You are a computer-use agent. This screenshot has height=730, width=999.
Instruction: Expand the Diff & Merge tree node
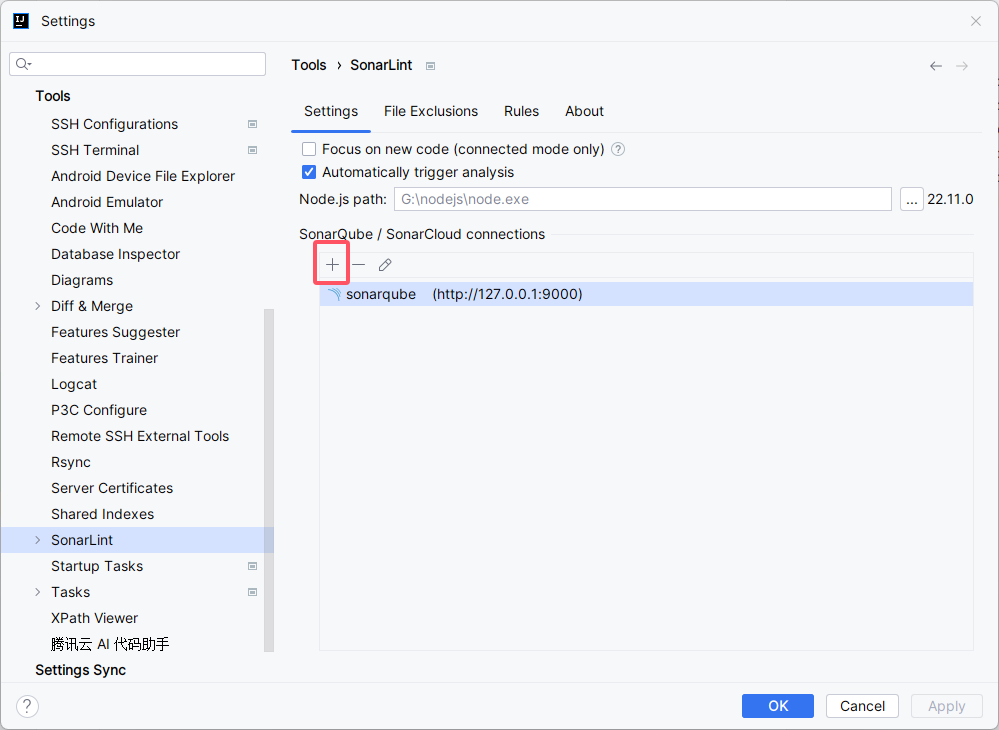tap(38, 306)
